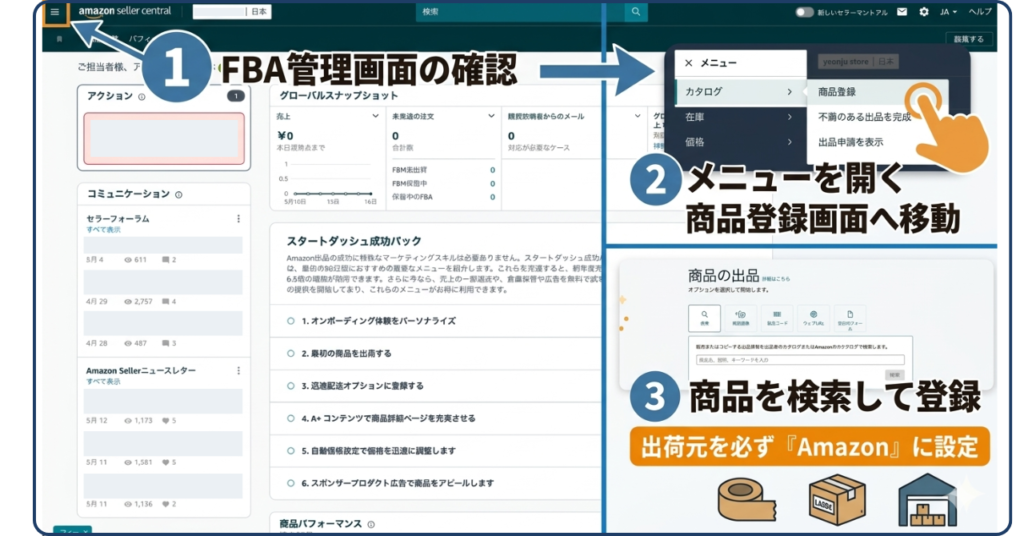Choose 出品申請を表示 from the submenu
Viewport: 1024px width, 536px height.
(x=850, y=142)
